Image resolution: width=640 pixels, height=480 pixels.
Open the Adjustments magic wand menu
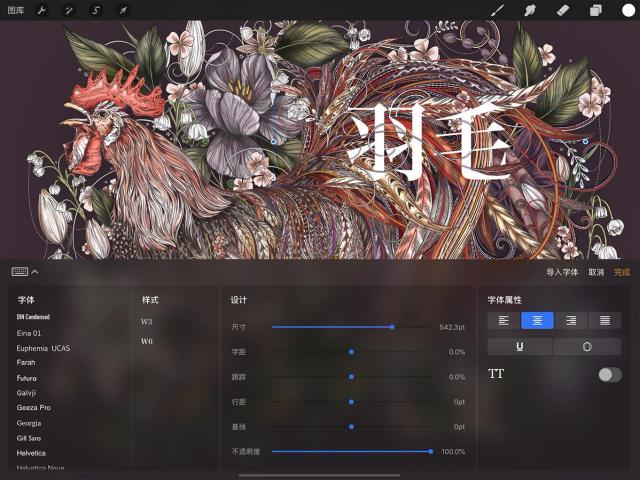(69, 10)
